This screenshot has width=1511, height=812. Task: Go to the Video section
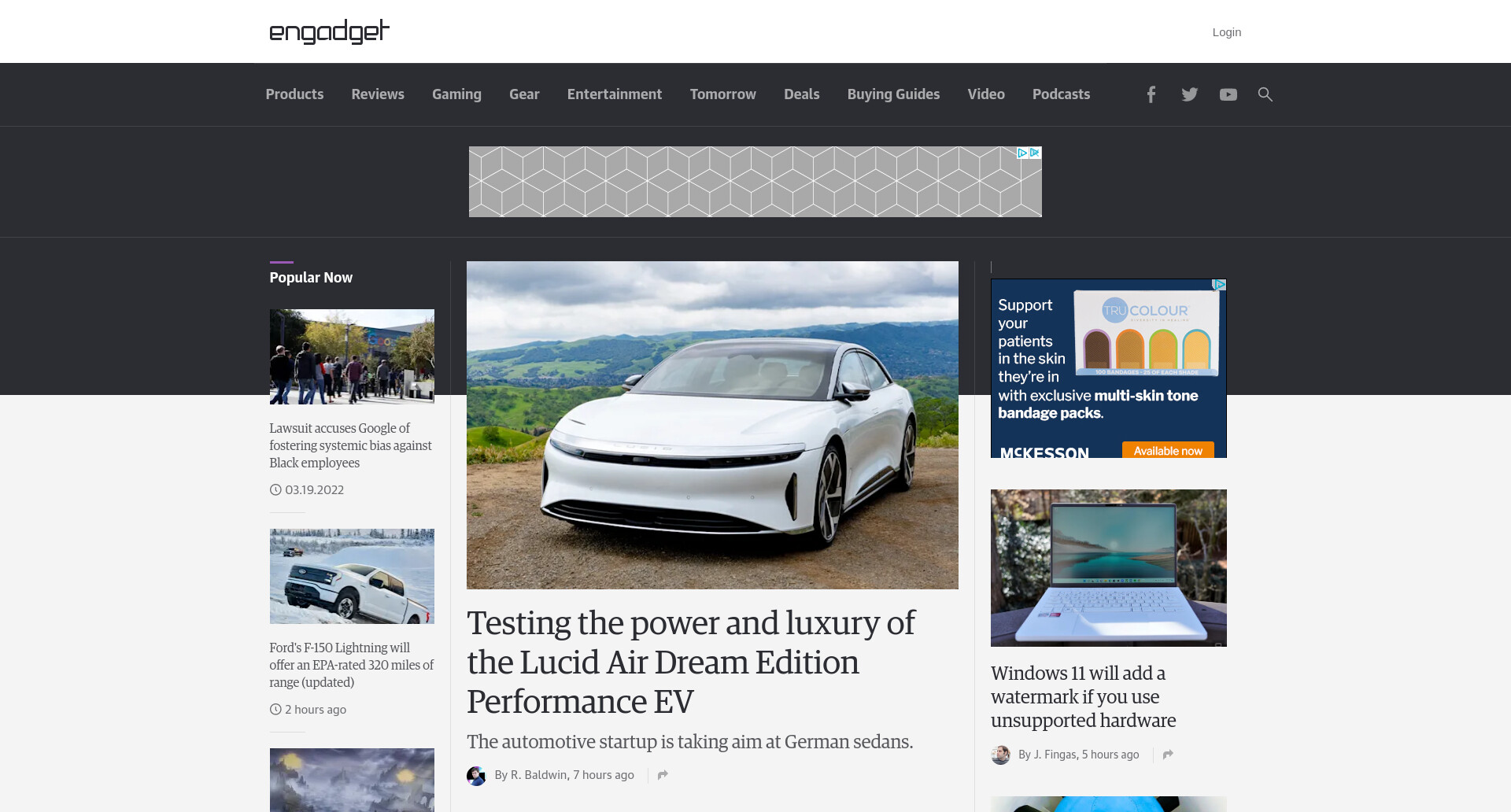(x=986, y=94)
